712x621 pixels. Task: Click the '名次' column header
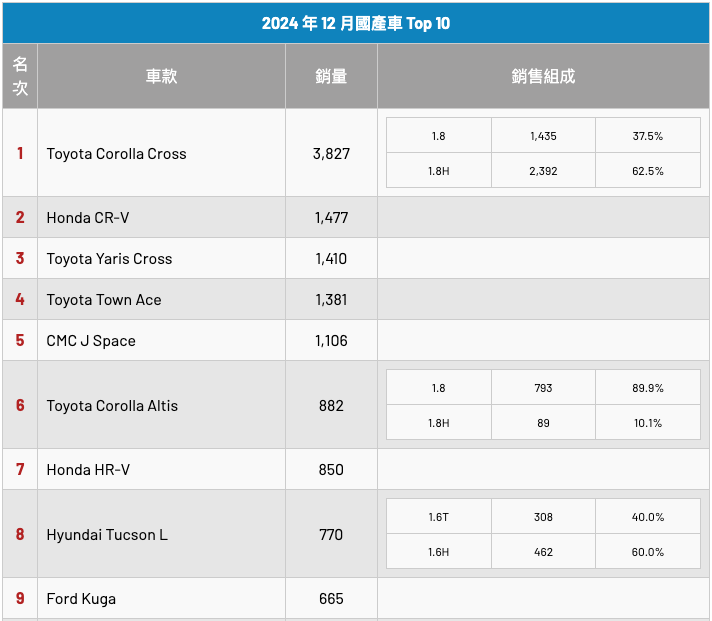click(x=20, y=76)
